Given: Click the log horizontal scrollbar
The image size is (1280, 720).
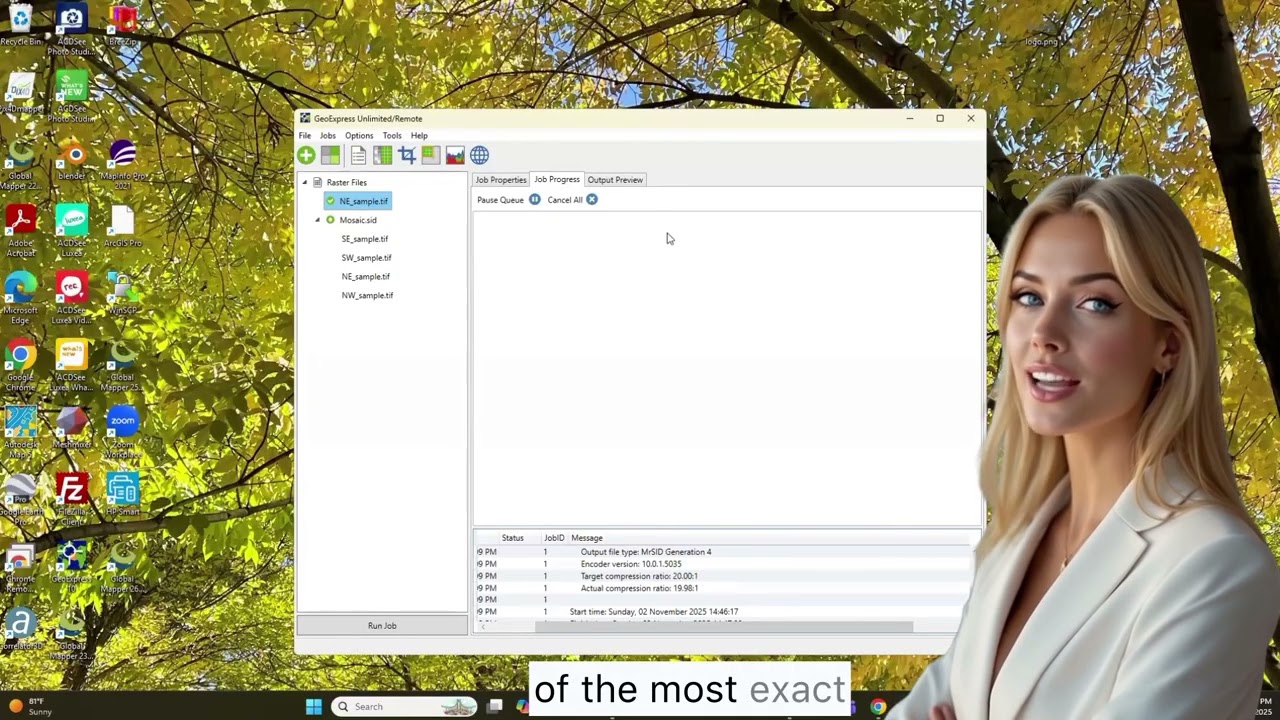Looking at the screenshot, I should click(x=724, y=628).
